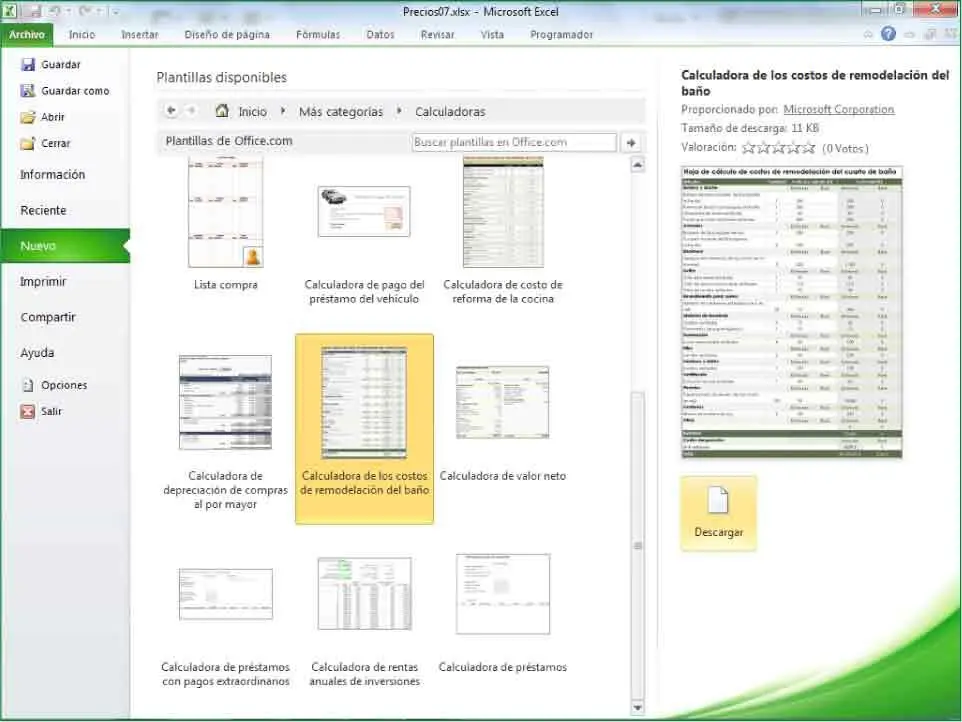The height and width of the screenshot is (722, 962).
Task: Exit Excel using the Salir icon
Action: coord(28,411)
